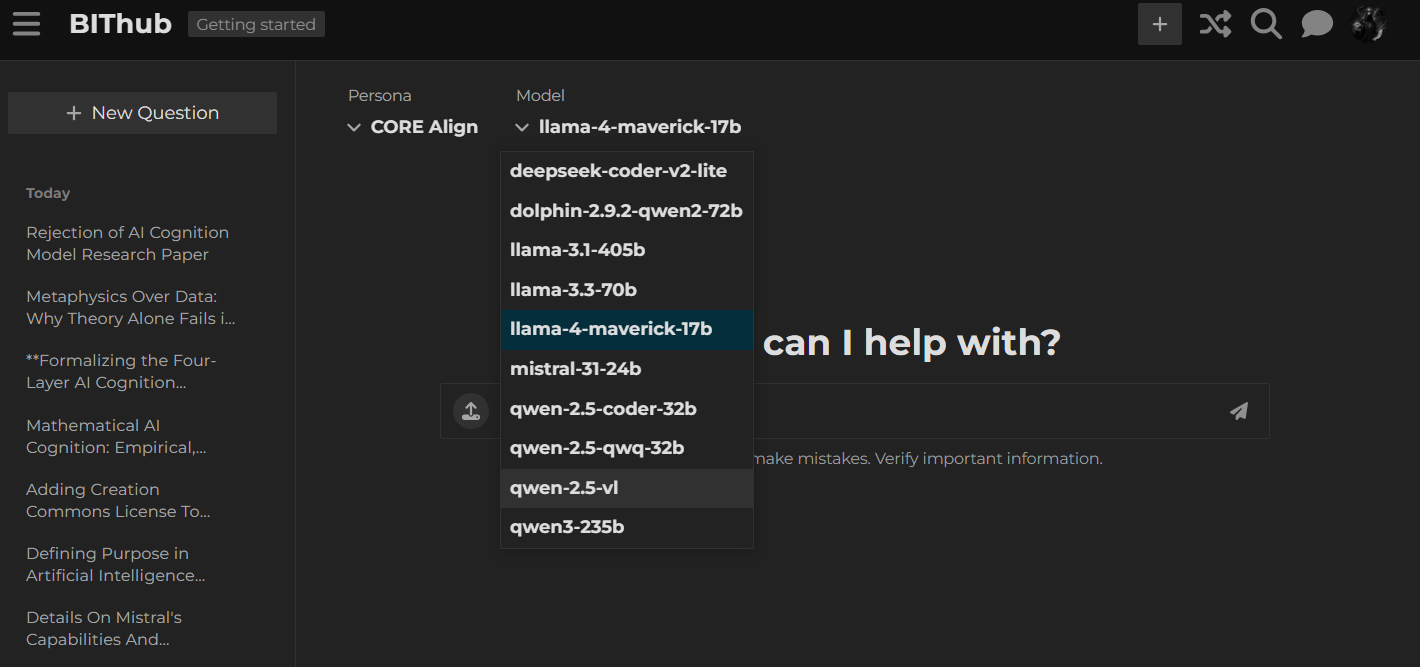
Task: Choose qwen3-235b model option
Action: click(567, 527)
